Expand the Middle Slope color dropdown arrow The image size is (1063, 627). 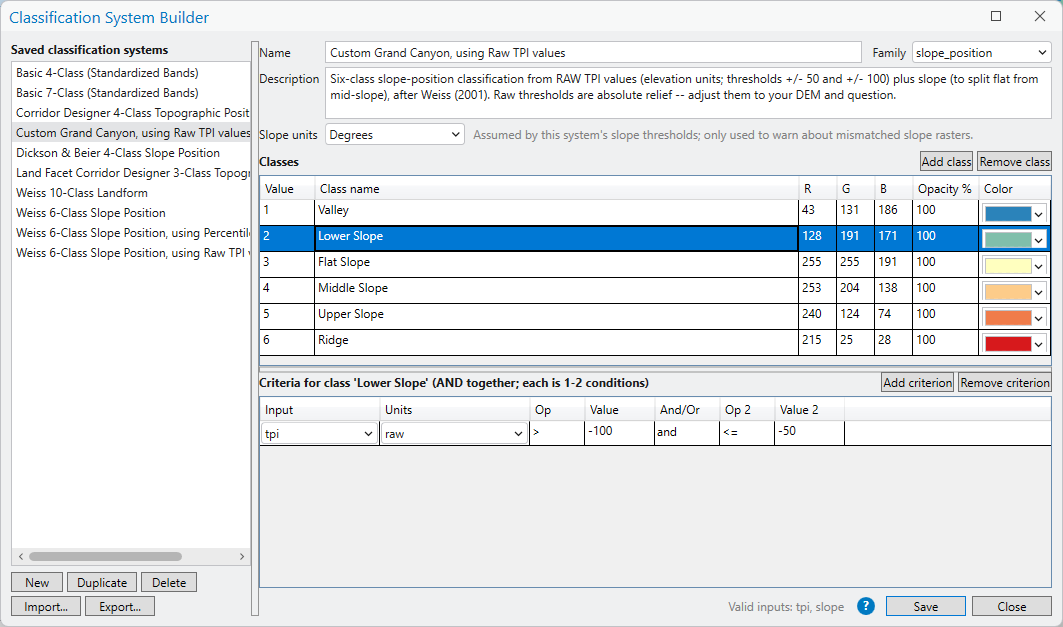[1039, 292]
